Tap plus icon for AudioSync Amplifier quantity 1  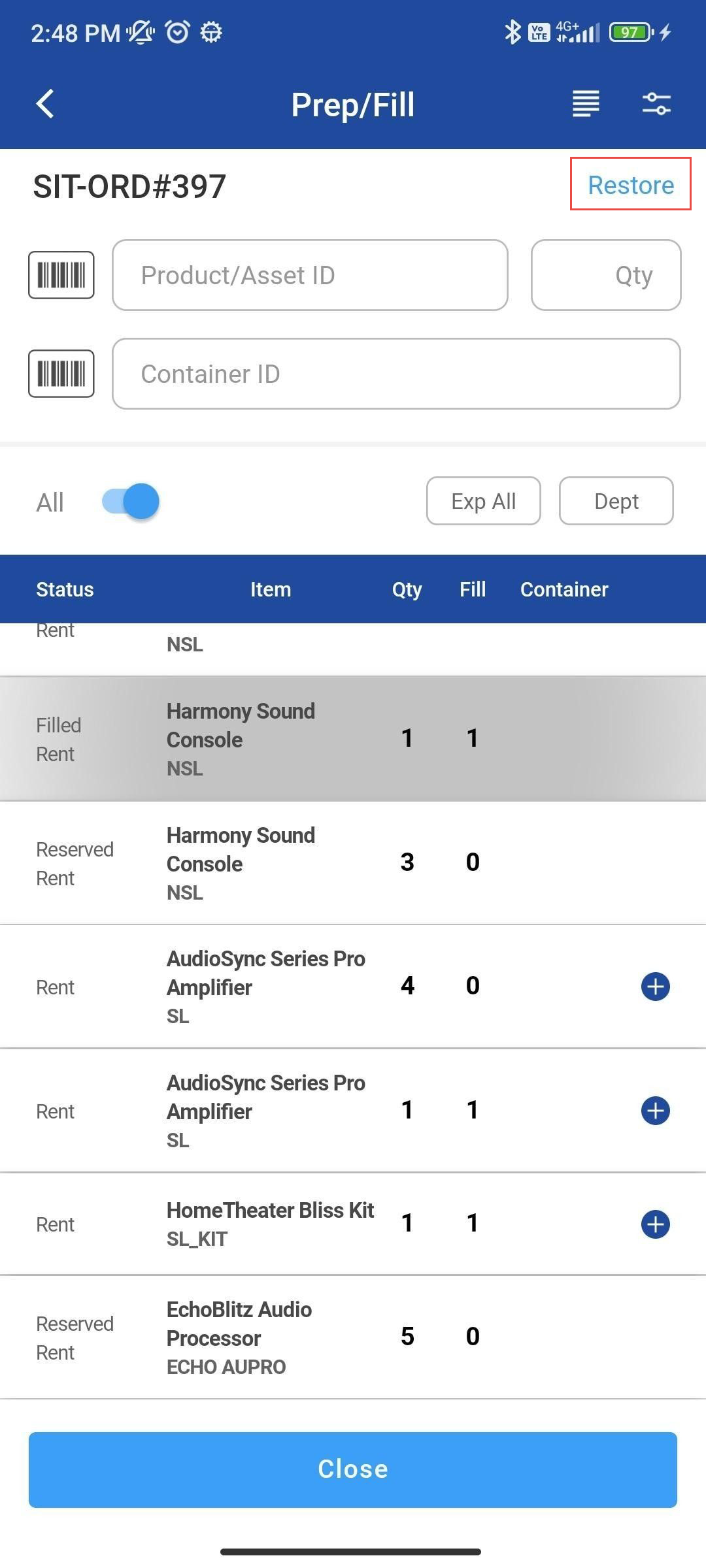click(x=655, y=1111)
